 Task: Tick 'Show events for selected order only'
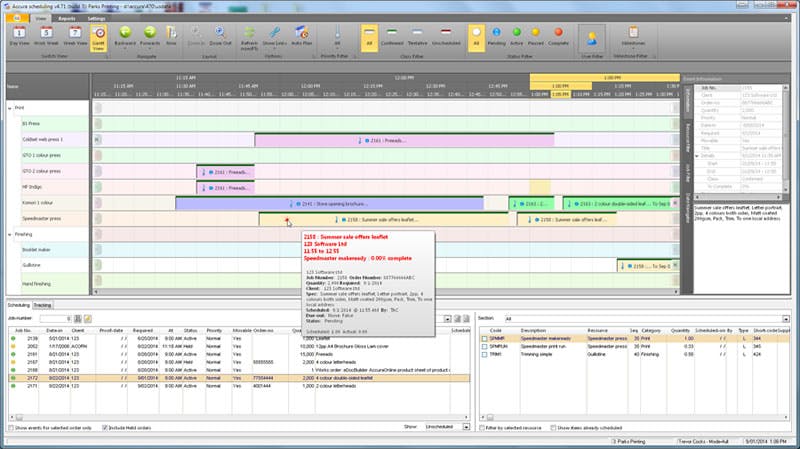tap(11, 428)
